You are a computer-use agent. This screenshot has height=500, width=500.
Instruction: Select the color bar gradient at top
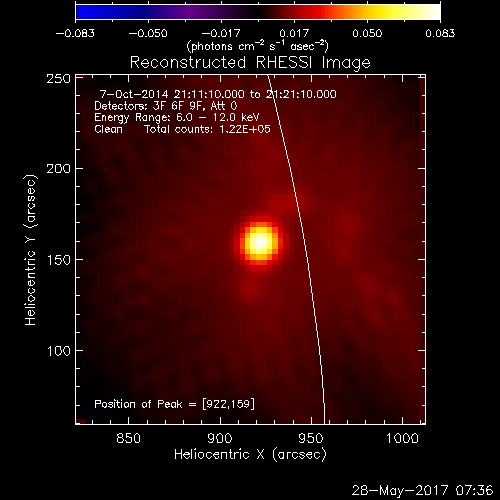pos(258,12)
